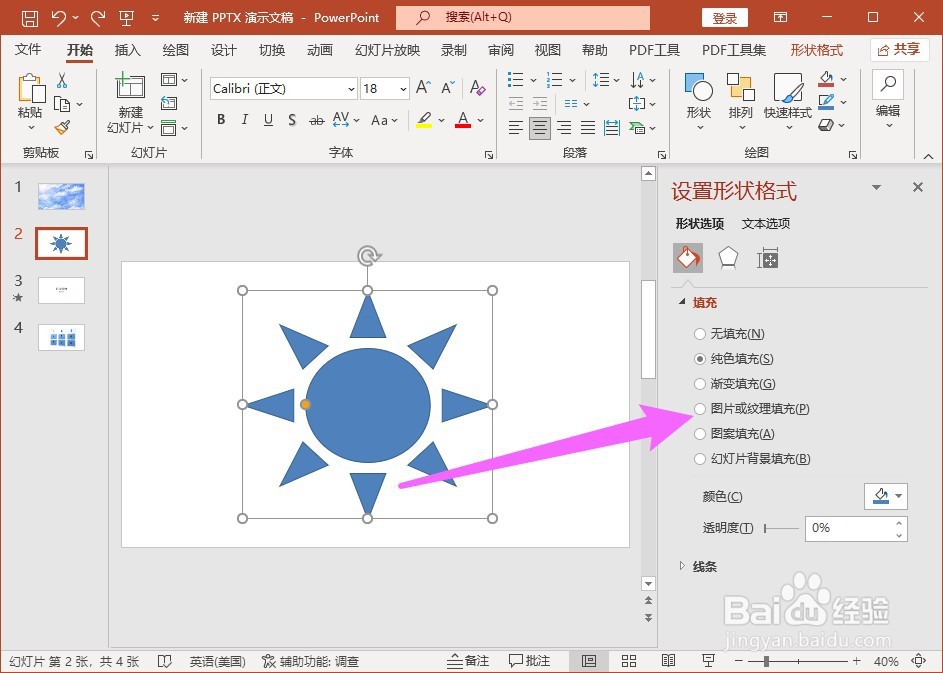The image size is (943, 673).
Task: Open format pane options dropdown arrow
Action: (x=877, y=188)
